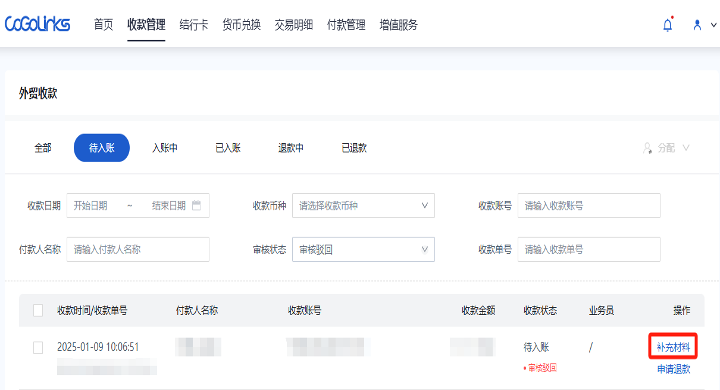
Task: Open the notification bell
Action: tap(668, 25)
